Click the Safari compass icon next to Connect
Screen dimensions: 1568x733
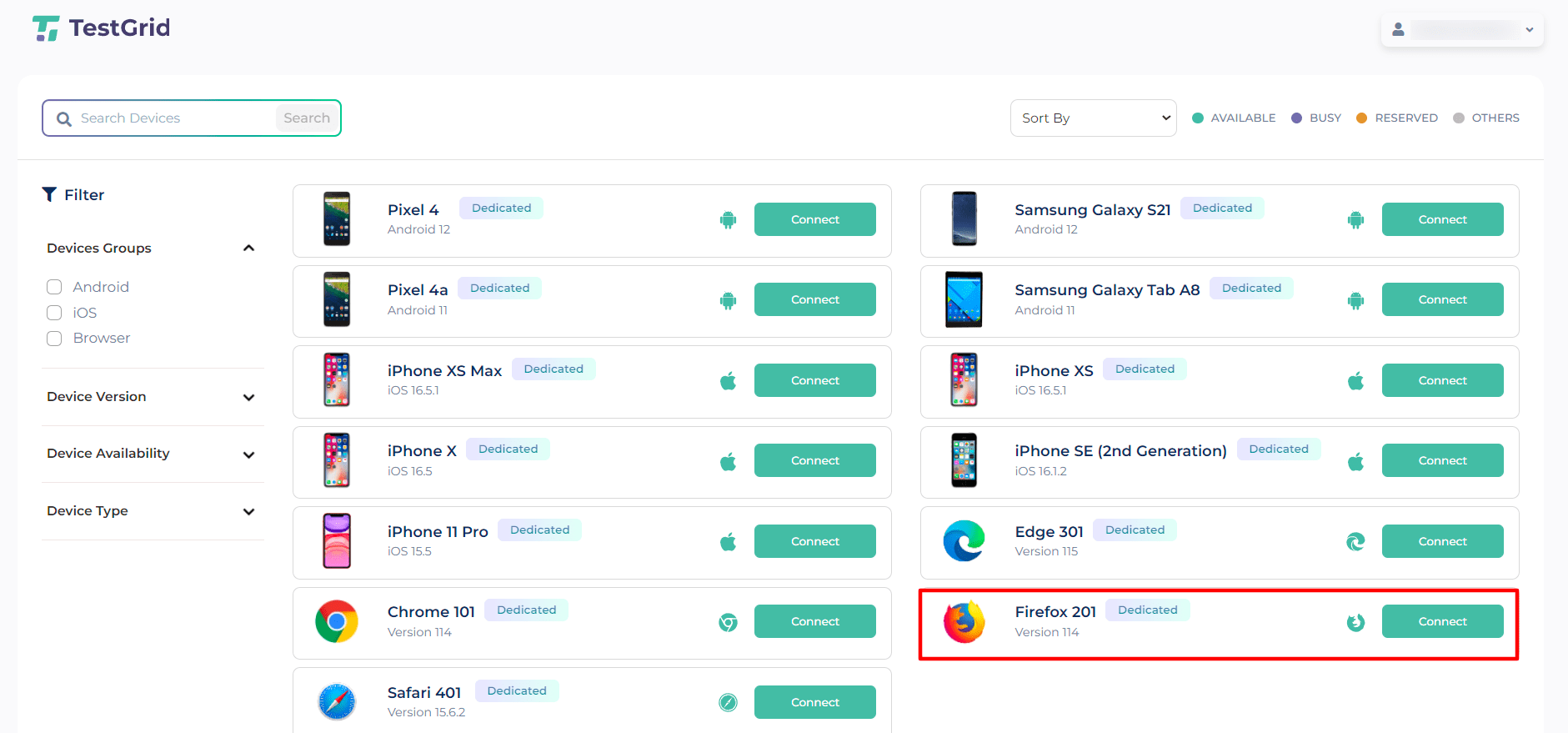(x=728, y=703)
